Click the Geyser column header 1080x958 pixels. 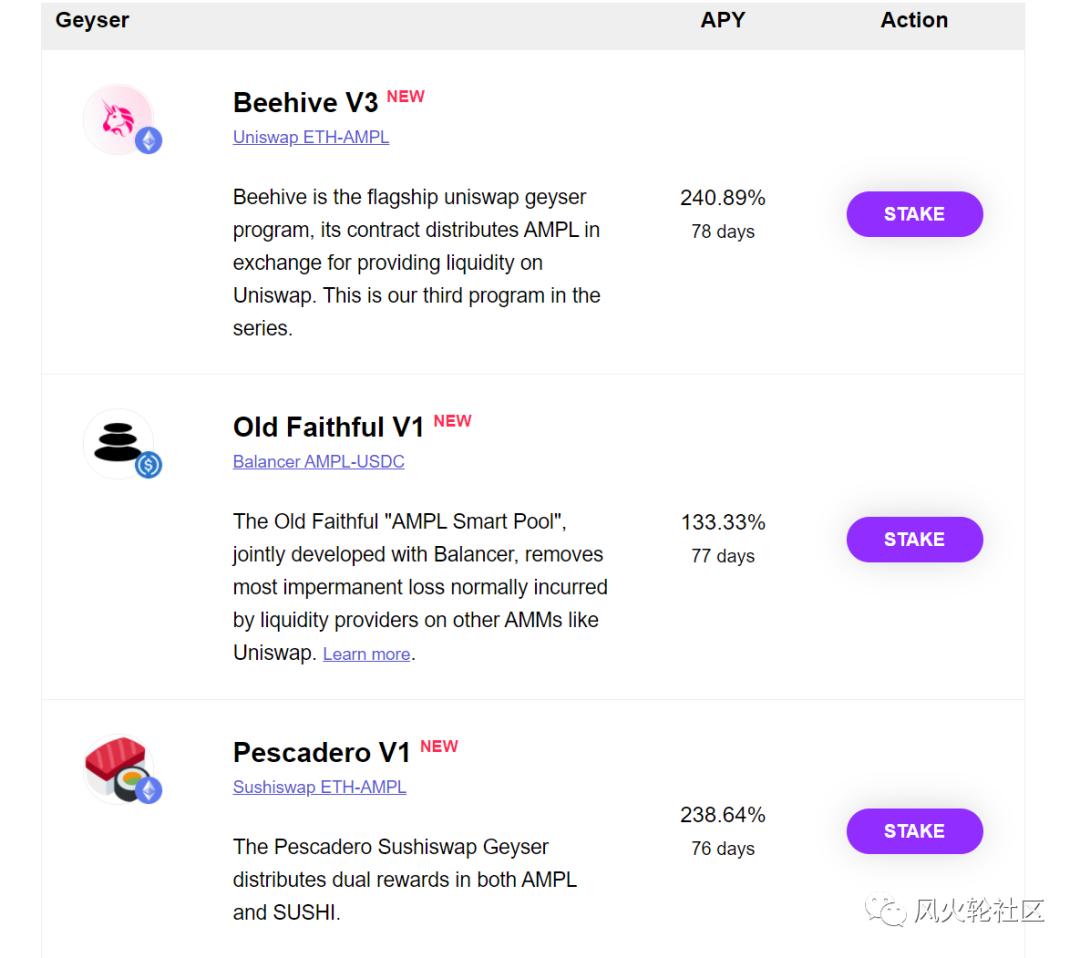92,20
